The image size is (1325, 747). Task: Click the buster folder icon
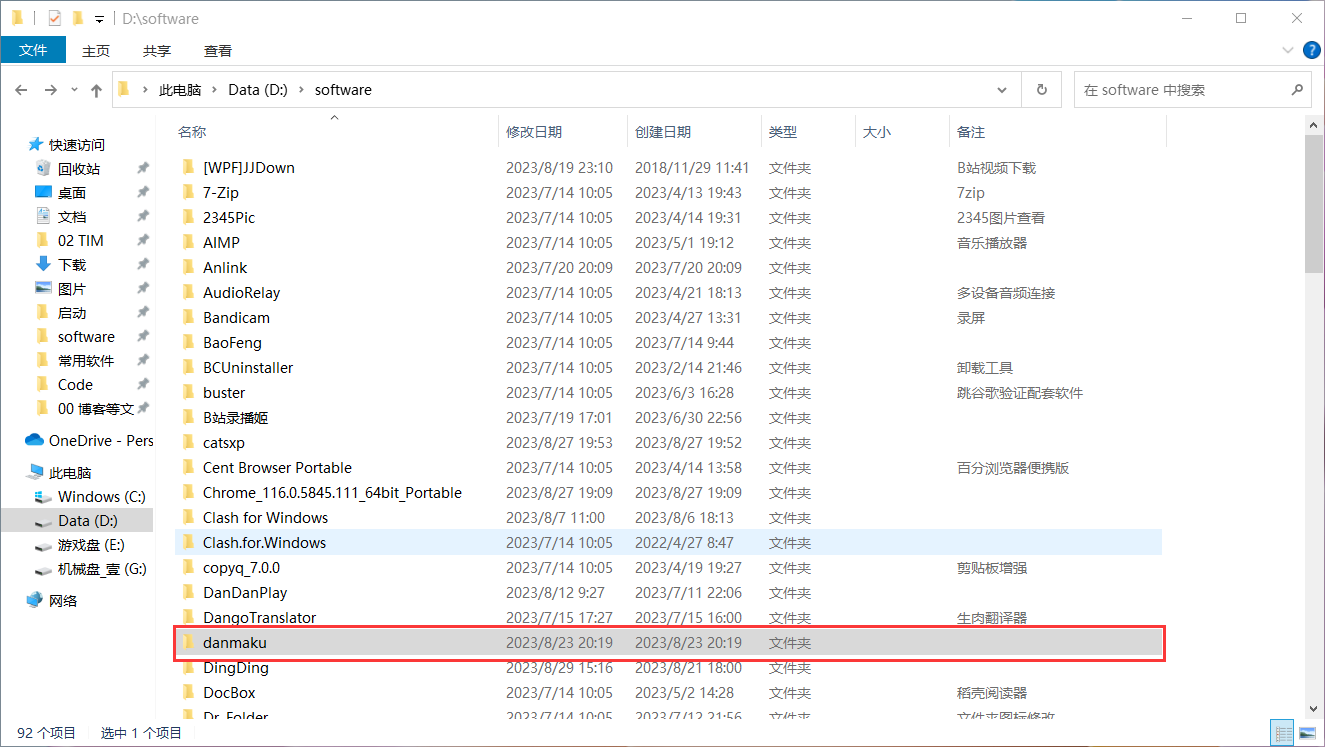click(188, 392)
